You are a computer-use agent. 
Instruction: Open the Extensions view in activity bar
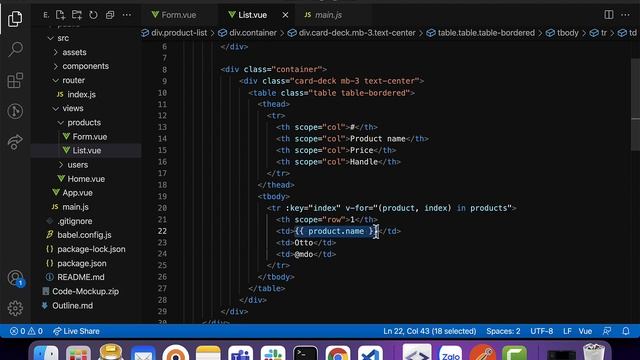tap(15, 80)
